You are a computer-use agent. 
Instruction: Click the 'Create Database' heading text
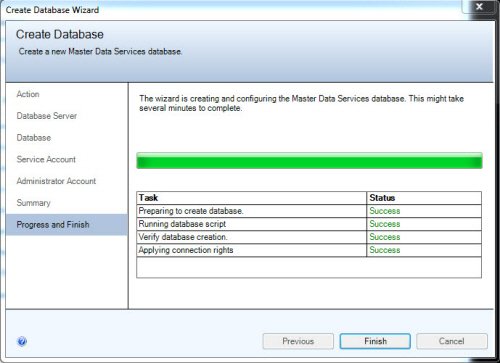pos(60,34)
